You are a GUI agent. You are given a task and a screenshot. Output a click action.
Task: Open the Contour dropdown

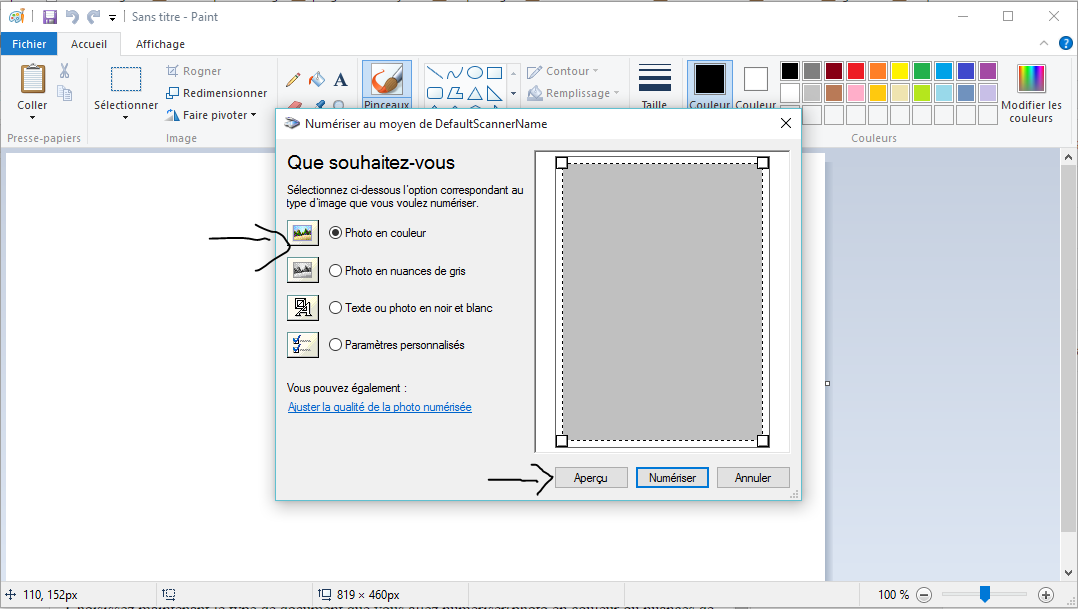pyautogui.click(x=562, y=71)
